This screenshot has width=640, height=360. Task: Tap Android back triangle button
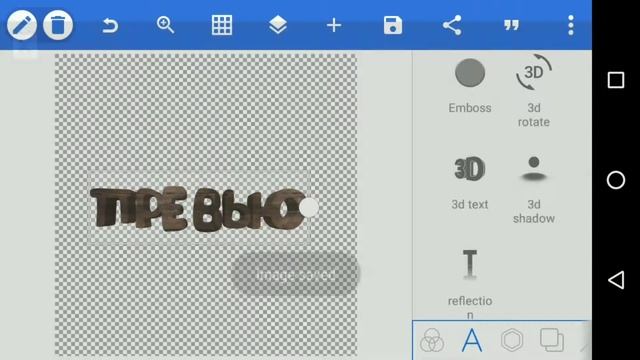tap(616, 280)
